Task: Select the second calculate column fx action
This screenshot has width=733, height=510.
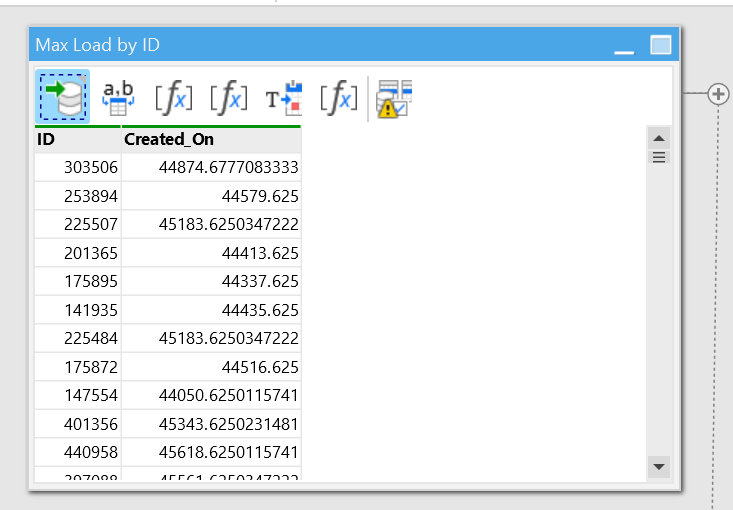Action: [229, 98]
